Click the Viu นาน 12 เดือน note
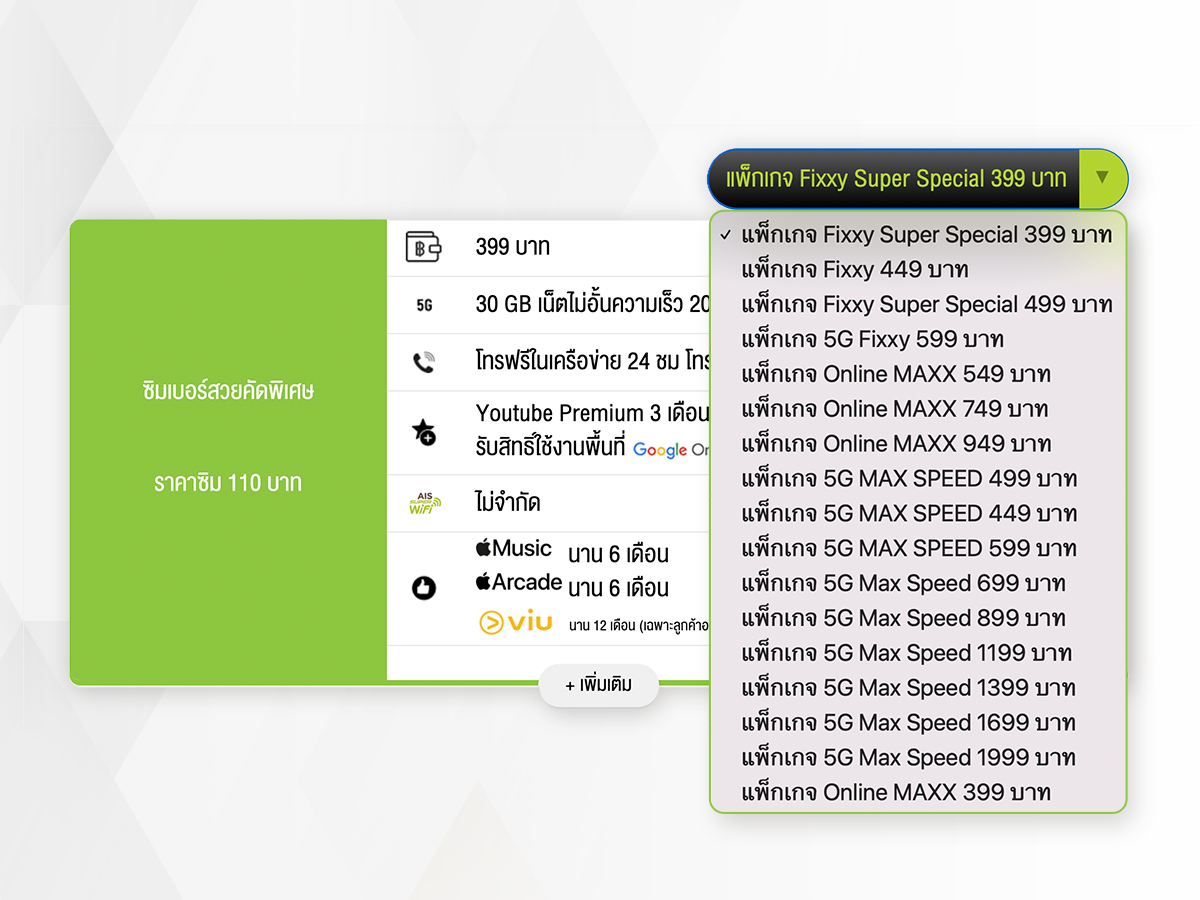Screen dimensions: 1200x900 (639, 626)
